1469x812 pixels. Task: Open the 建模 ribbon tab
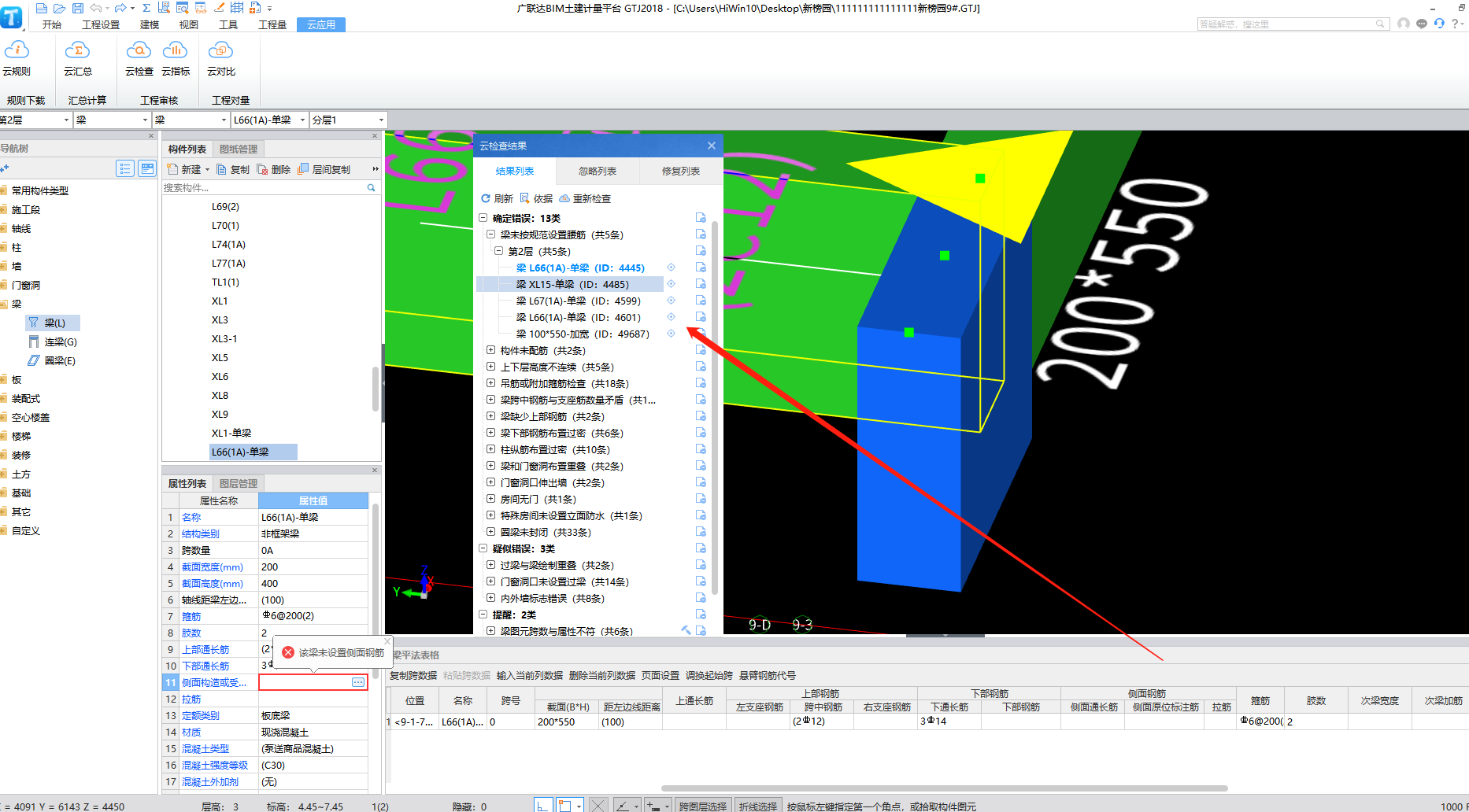click(x=150, y=24)
